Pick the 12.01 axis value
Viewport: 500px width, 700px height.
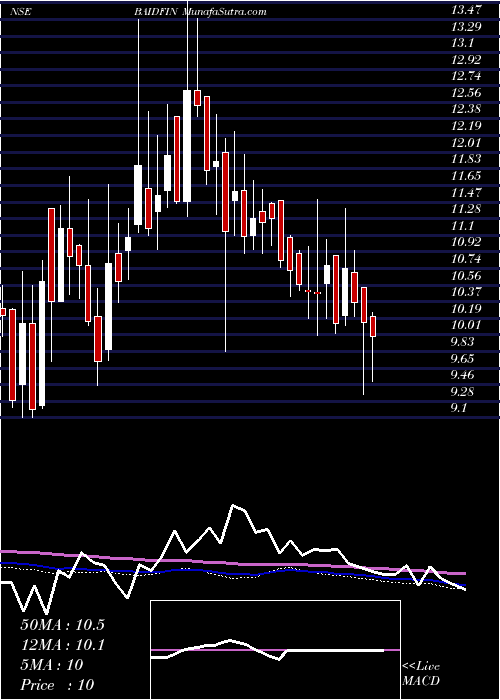tap(466, 142)
